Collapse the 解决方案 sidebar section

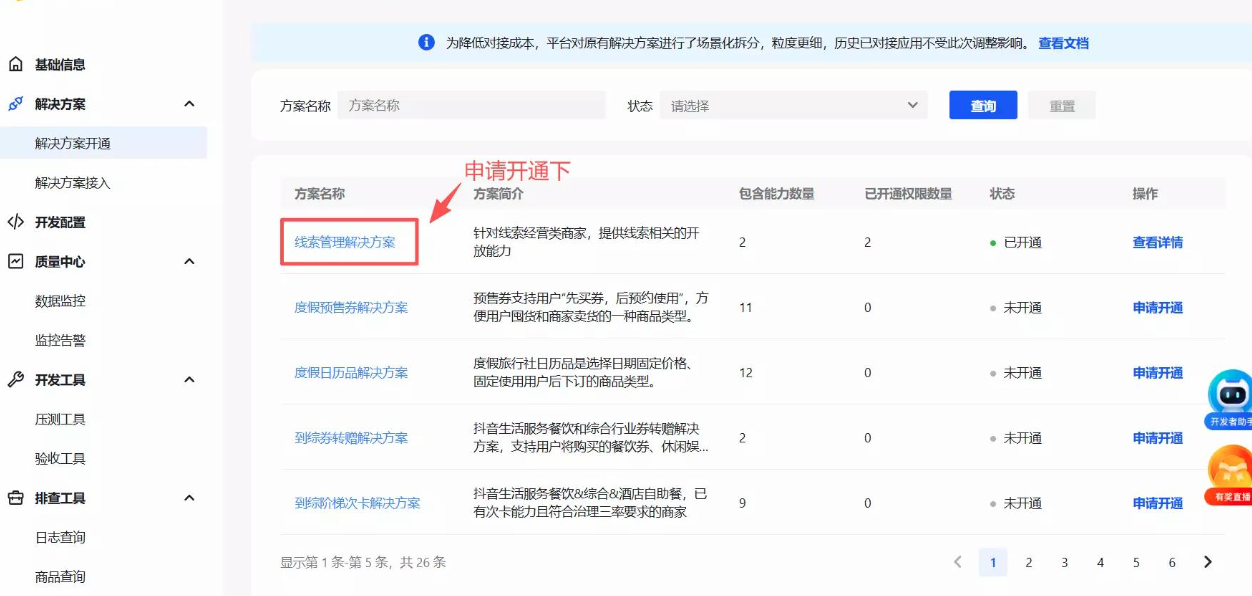189,104
